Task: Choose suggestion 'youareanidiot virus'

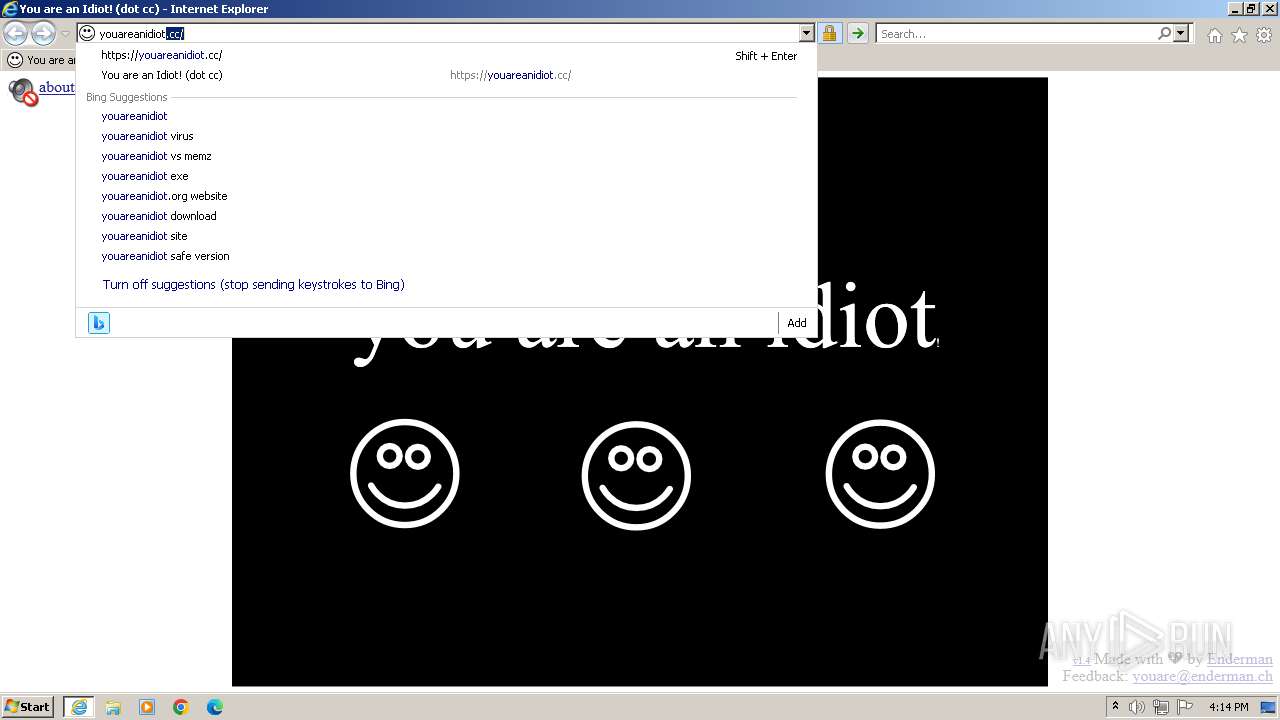Action: [x=147, y=136]
